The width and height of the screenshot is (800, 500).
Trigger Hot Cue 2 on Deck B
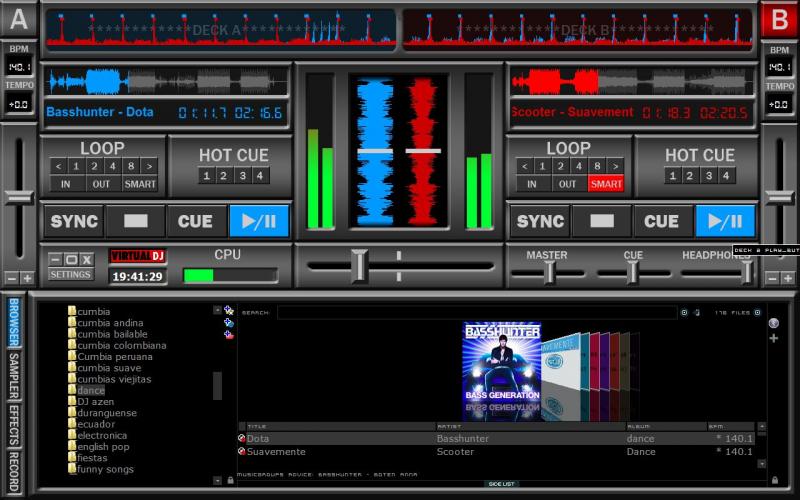click(x=690, y=176)
